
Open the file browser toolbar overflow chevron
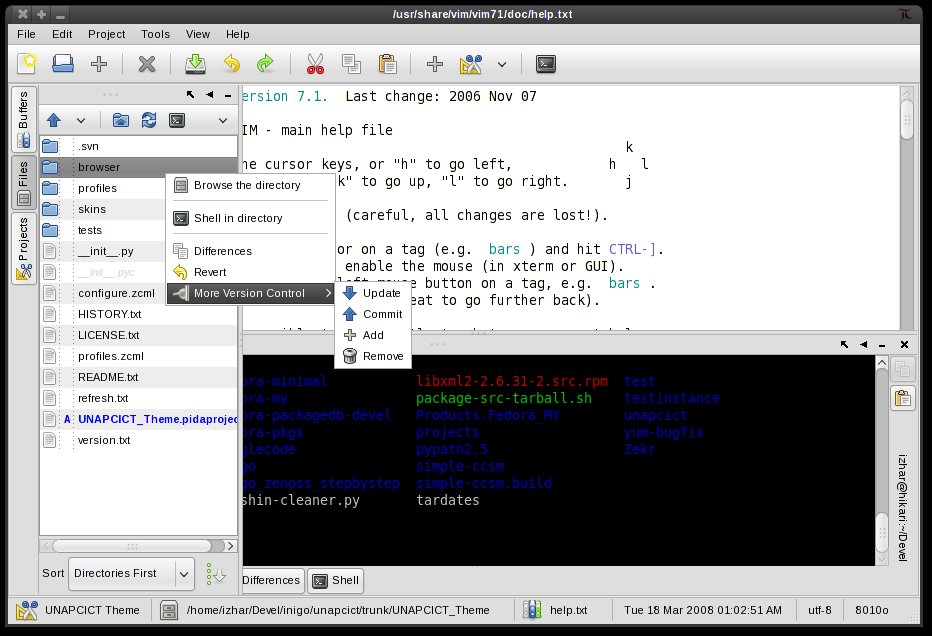point(223,121)
